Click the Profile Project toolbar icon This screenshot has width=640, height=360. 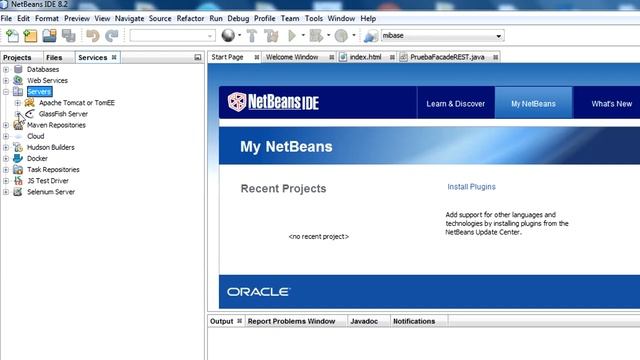point(341,36)
